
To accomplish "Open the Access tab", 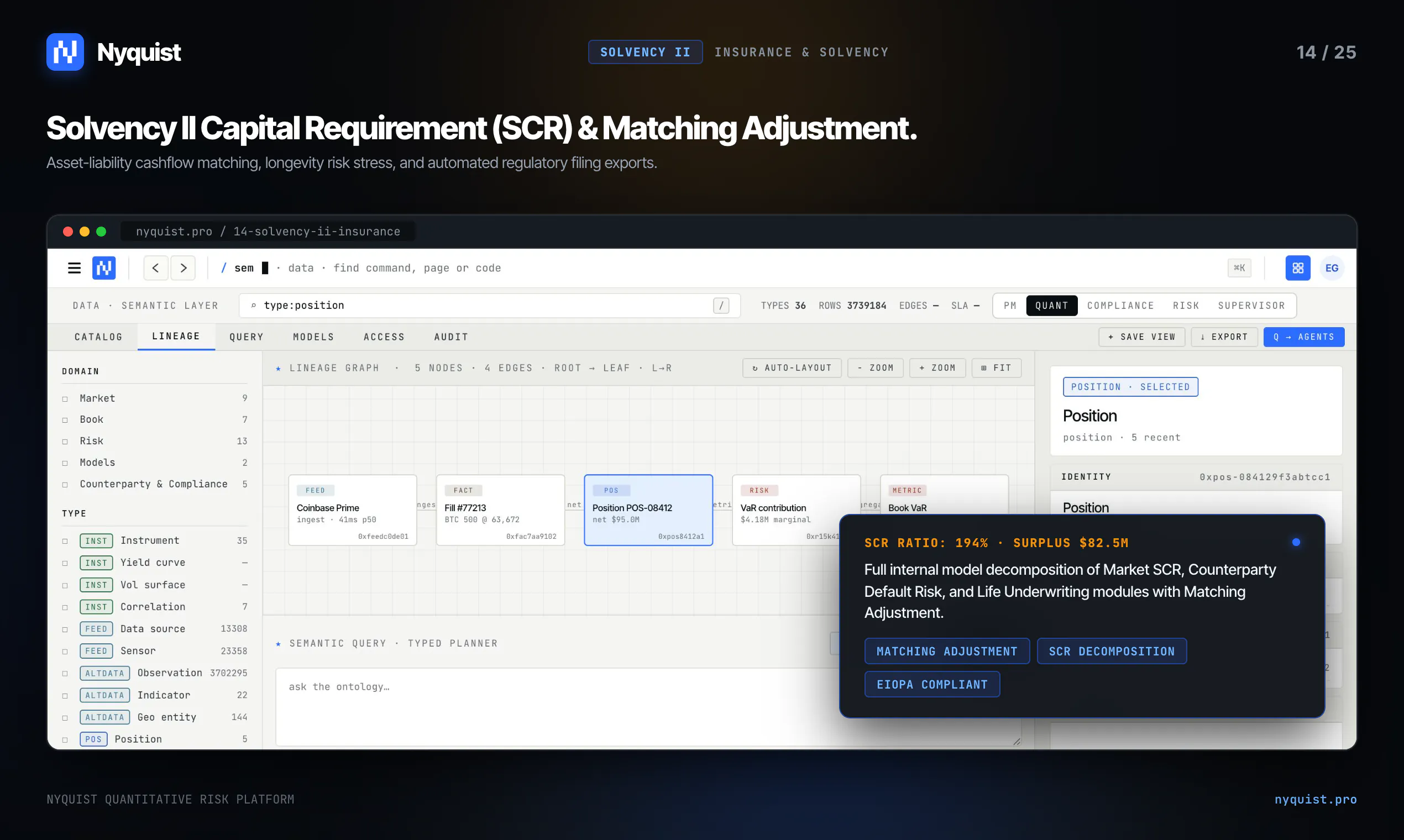I will point(384,337).
